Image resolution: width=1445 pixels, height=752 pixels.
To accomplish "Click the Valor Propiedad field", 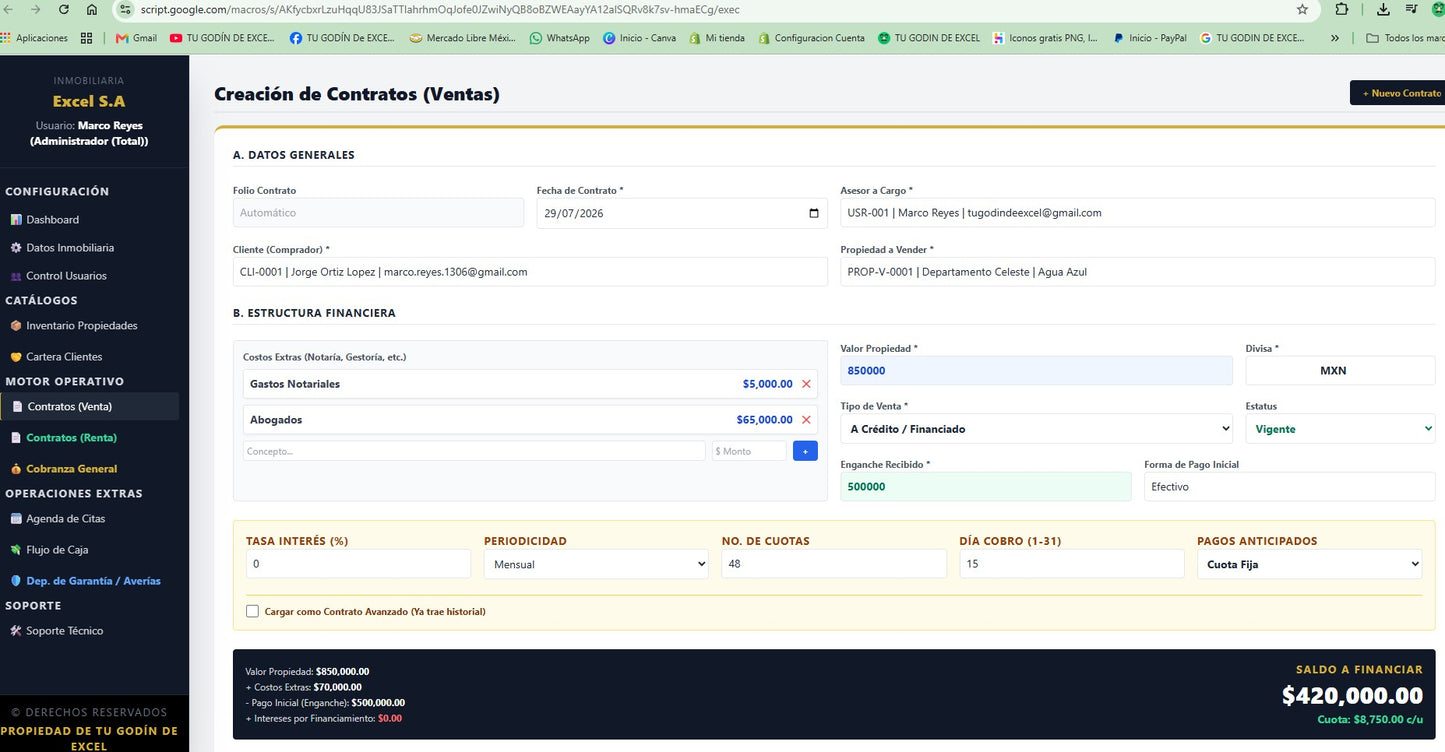I will (x=1037, y=370).
